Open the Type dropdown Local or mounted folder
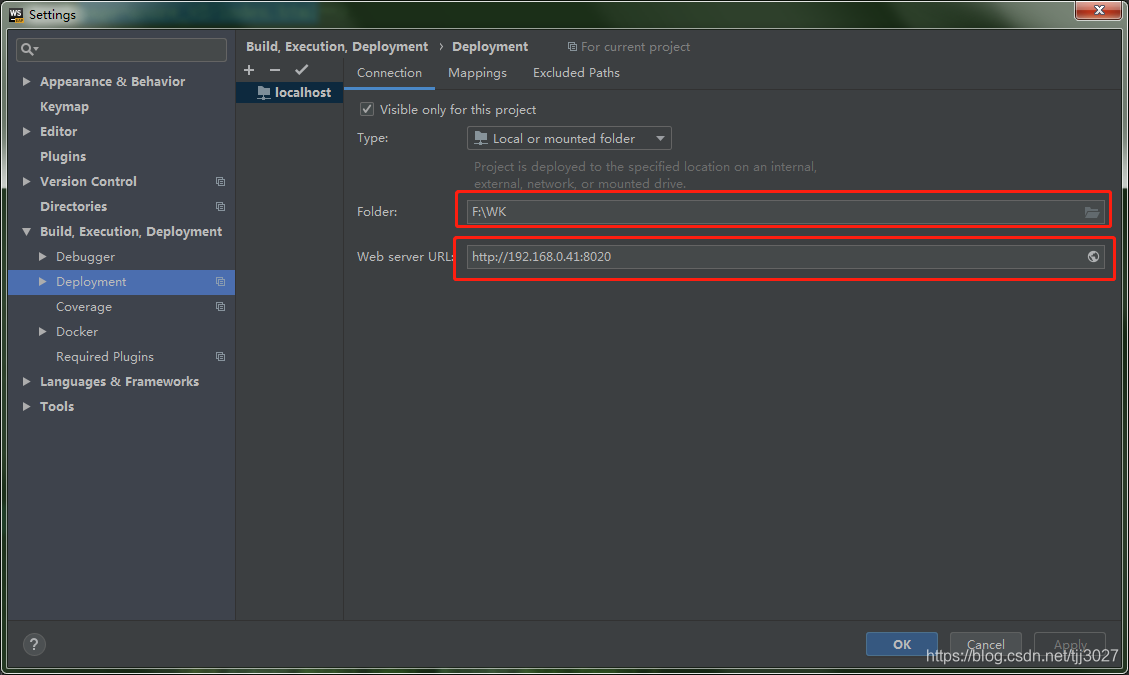 pyautogui.click(x=569, y=138)
